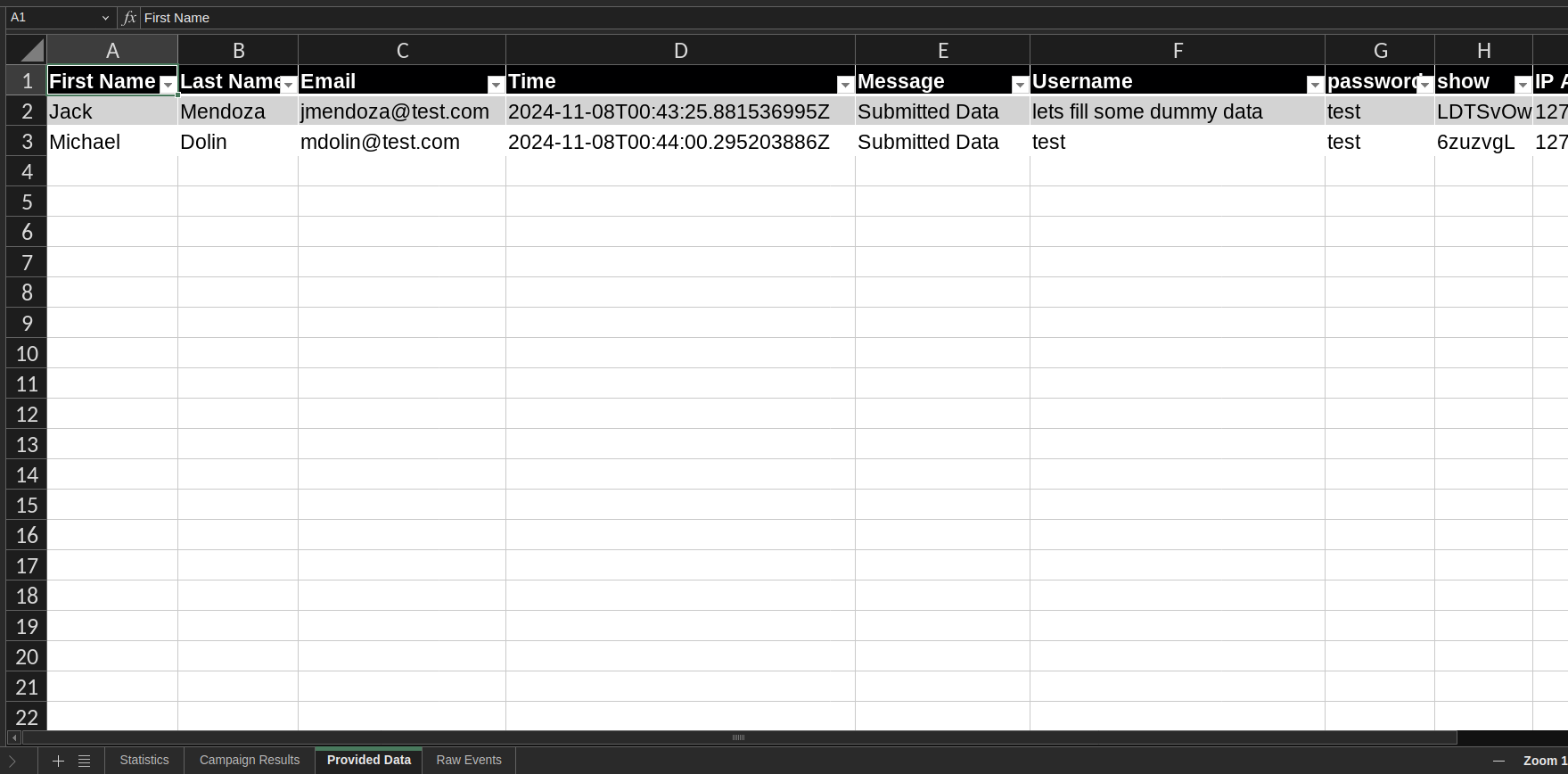Switch to the Campaign Results sheet tab

tap(250, 761)
